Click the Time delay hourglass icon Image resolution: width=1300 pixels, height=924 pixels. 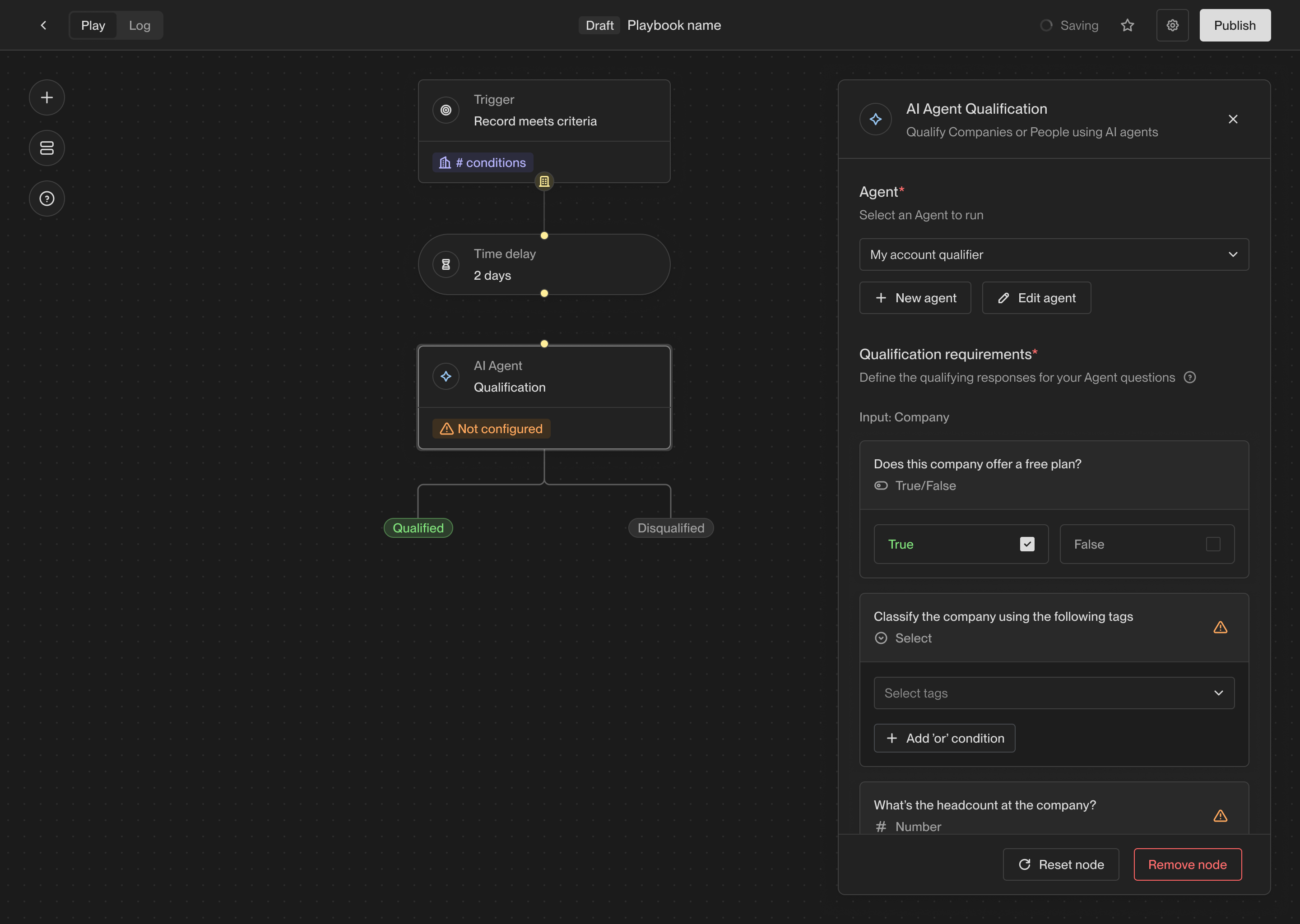tap(446, 264)
